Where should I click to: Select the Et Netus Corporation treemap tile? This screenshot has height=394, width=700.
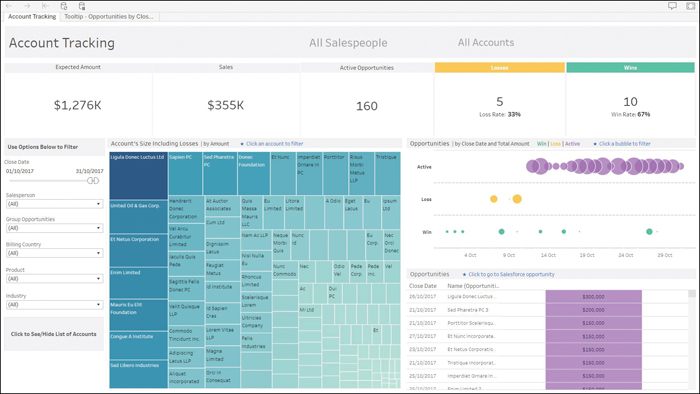[x=138, y=251]
